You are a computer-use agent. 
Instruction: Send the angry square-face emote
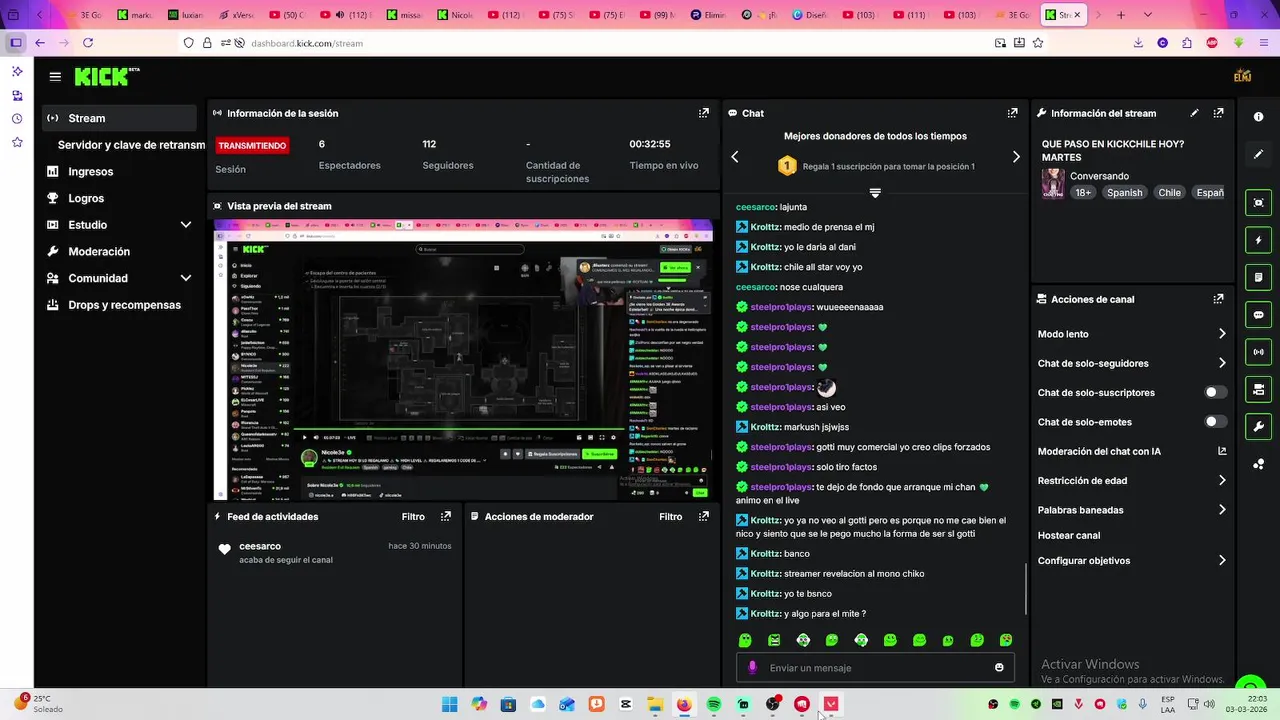coord(774,640)
